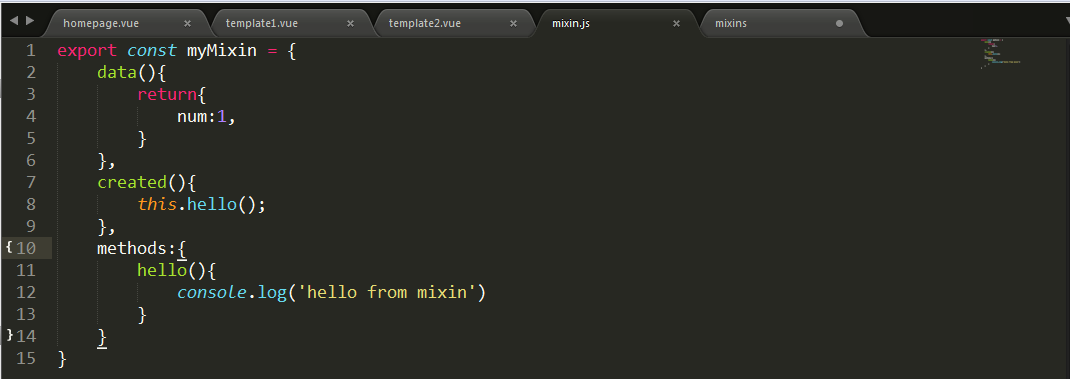The width and height of the screenshot is (1070, 379).
Task: Switch to the template1.vue tab
Action: (x=262, y=23)
